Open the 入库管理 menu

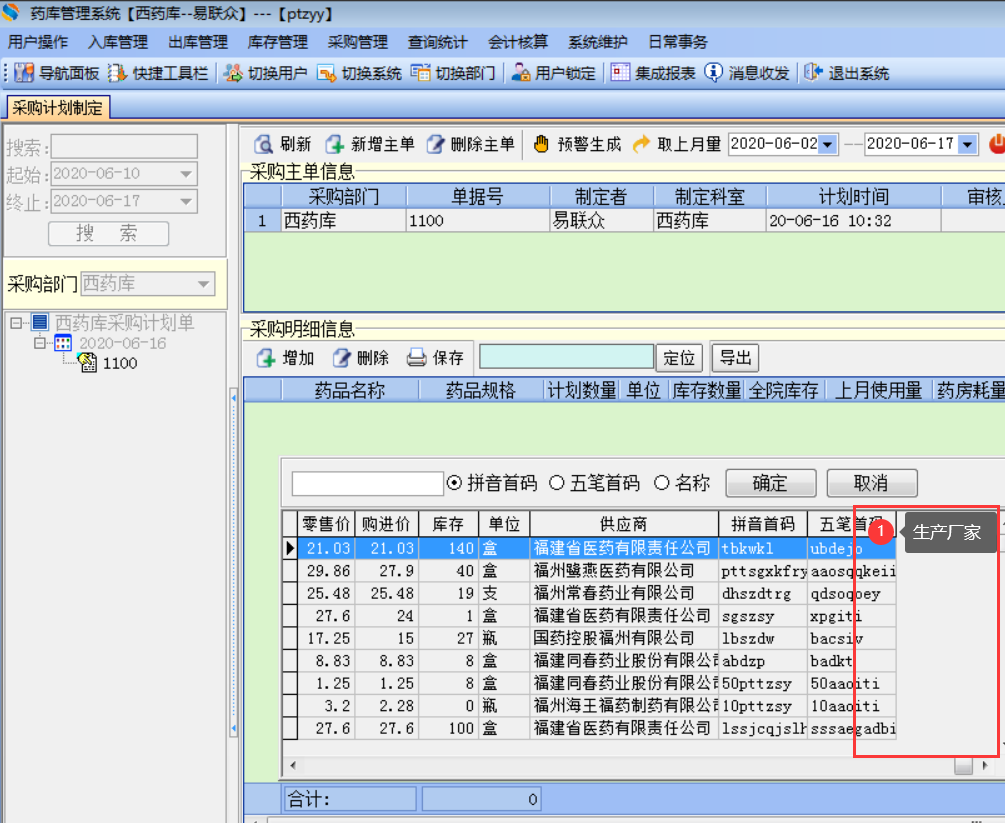point(118,42)
